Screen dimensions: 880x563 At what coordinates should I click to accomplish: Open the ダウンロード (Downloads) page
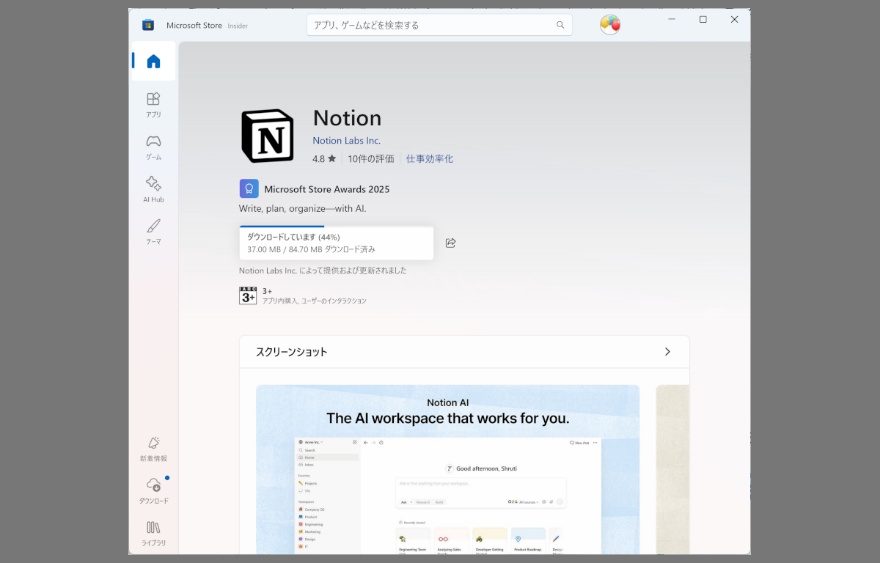pyautogui.click(x=153, y=489)
